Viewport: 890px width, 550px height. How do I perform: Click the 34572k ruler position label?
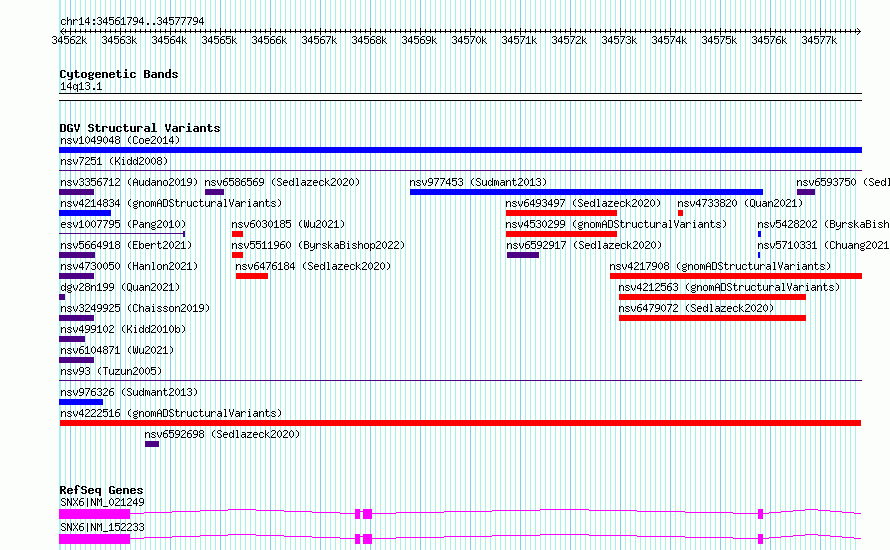tap(569, 40)
